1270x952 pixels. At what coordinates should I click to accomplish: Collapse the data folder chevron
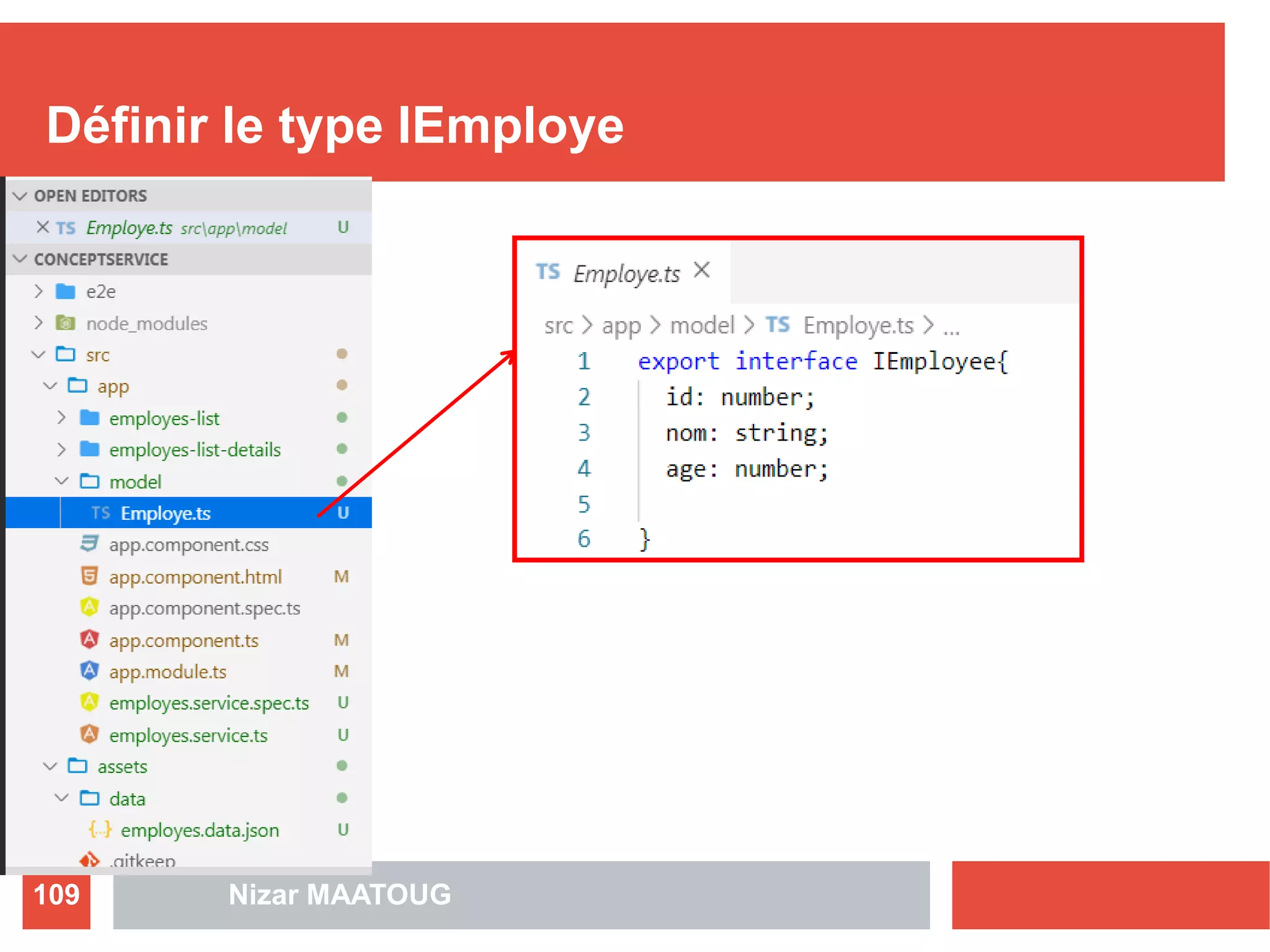[61, 798]
